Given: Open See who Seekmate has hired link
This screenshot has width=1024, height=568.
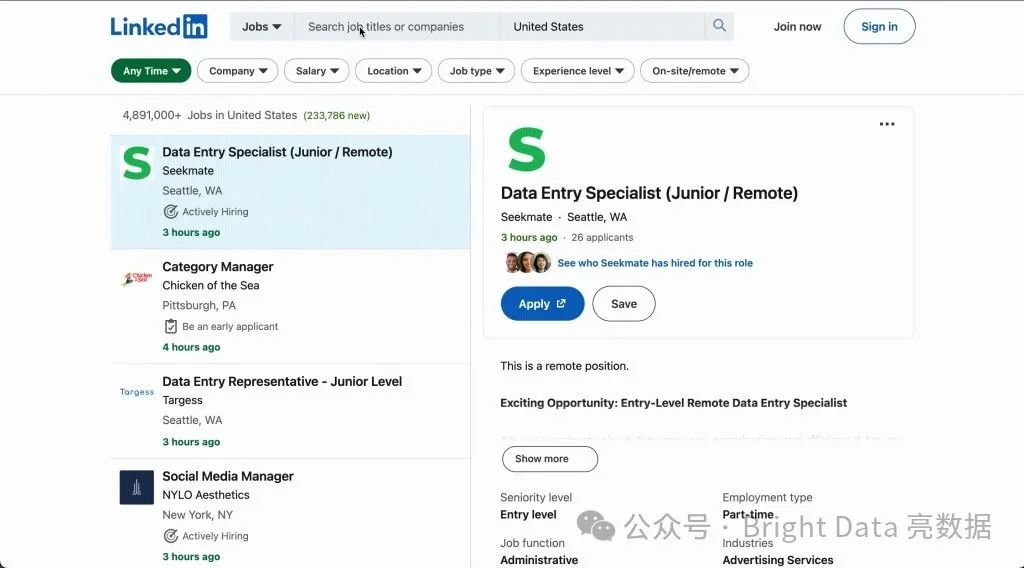Looking at the screenshot, I should coord(655,263).
